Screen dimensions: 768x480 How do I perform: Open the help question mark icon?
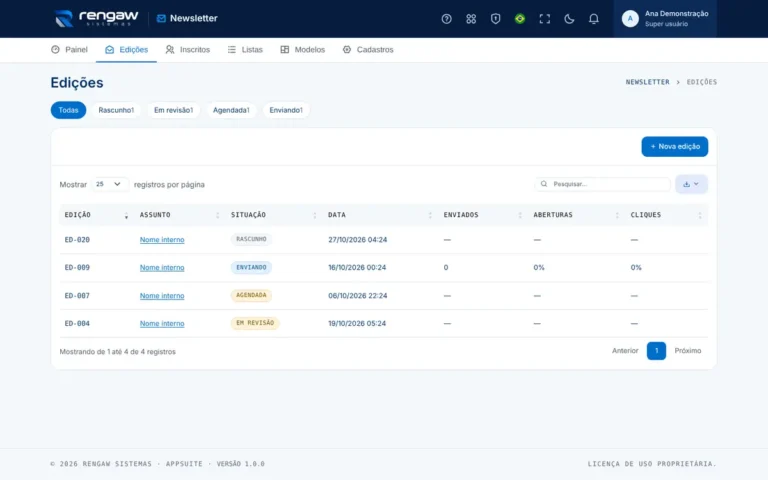pos(446,19)
